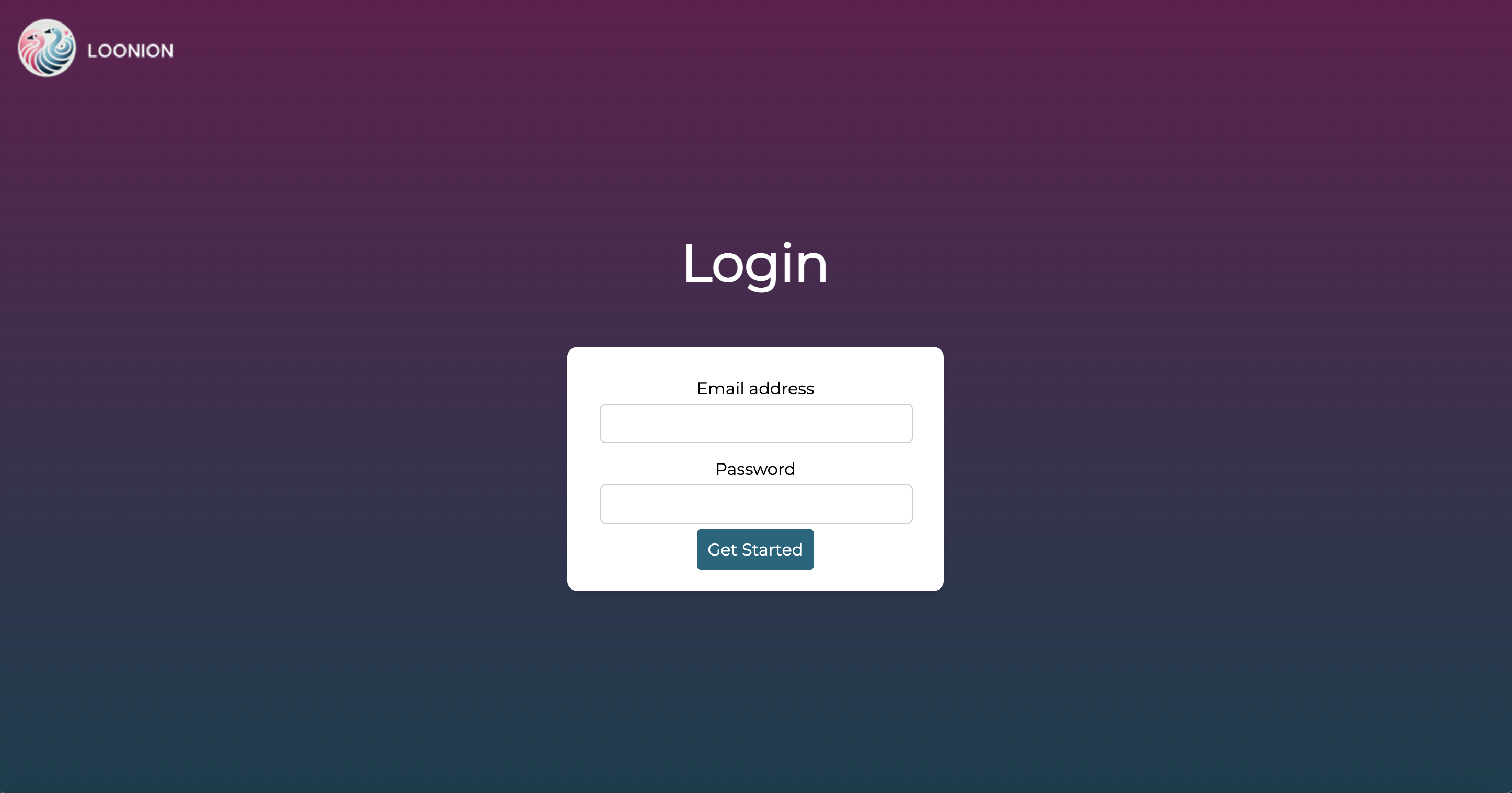Click the header LOONION wordmark beside logo
This screenshot has height=793, width=1512.
130,51
